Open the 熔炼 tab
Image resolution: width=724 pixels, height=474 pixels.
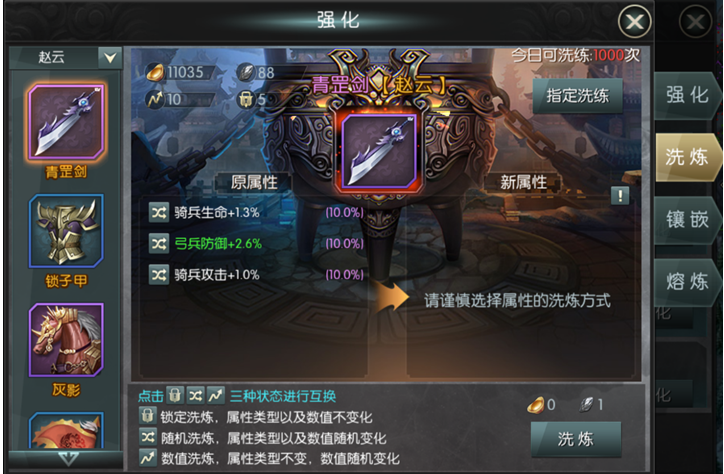[x=687, y=282]
